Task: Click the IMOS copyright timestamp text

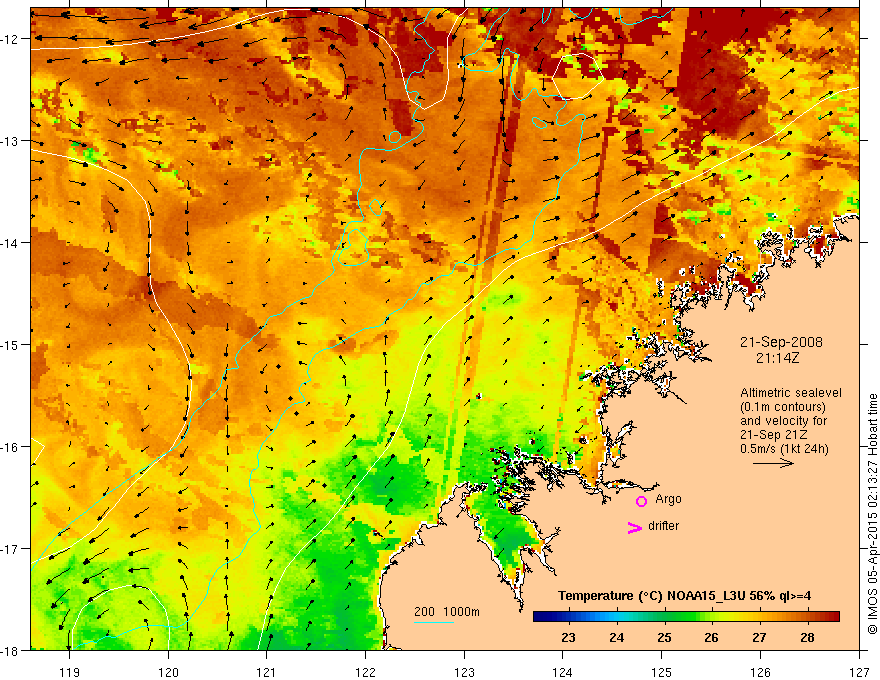Action: (x=873, y=514)
